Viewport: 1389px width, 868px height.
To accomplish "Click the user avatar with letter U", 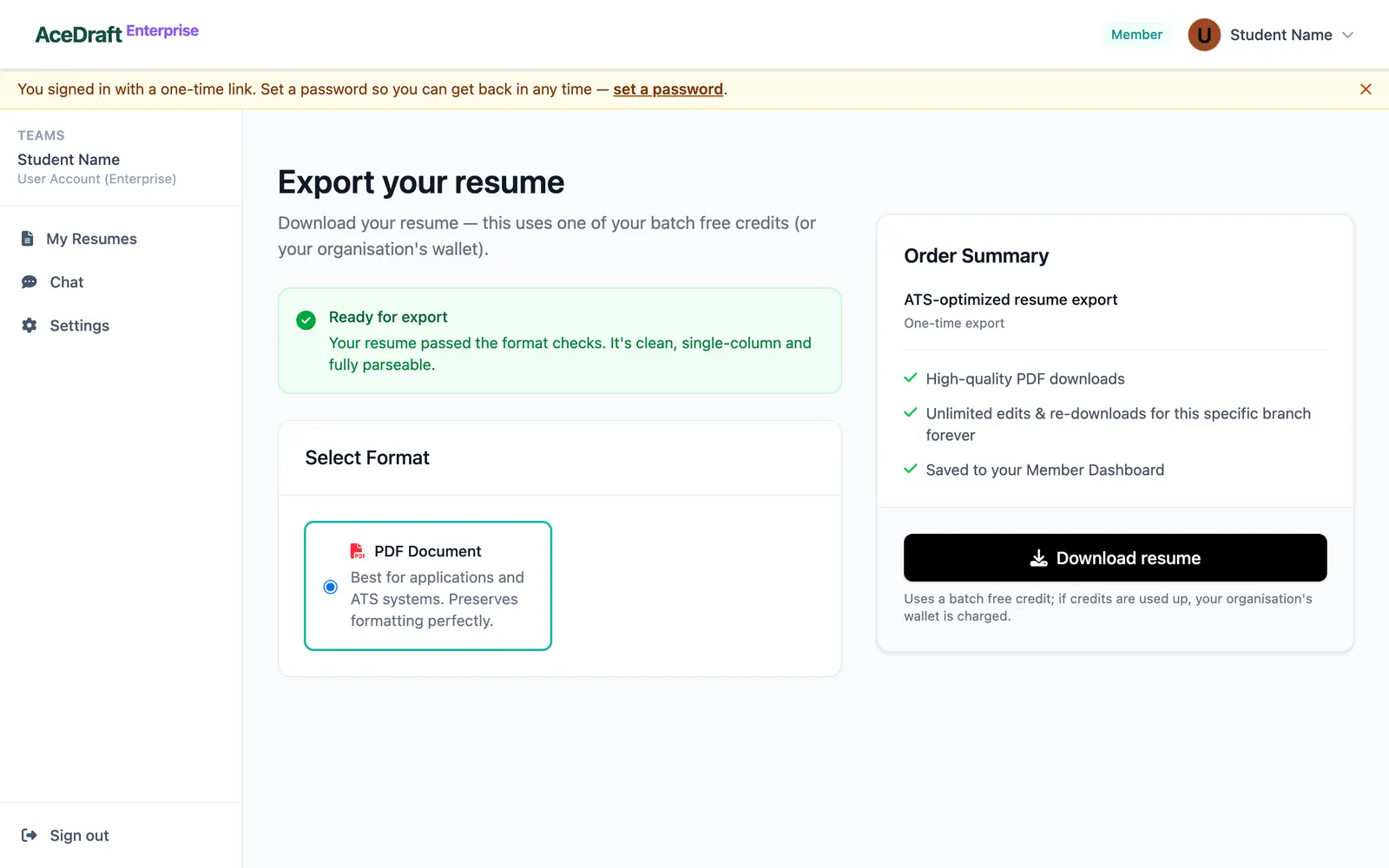I will point(1204,35).
